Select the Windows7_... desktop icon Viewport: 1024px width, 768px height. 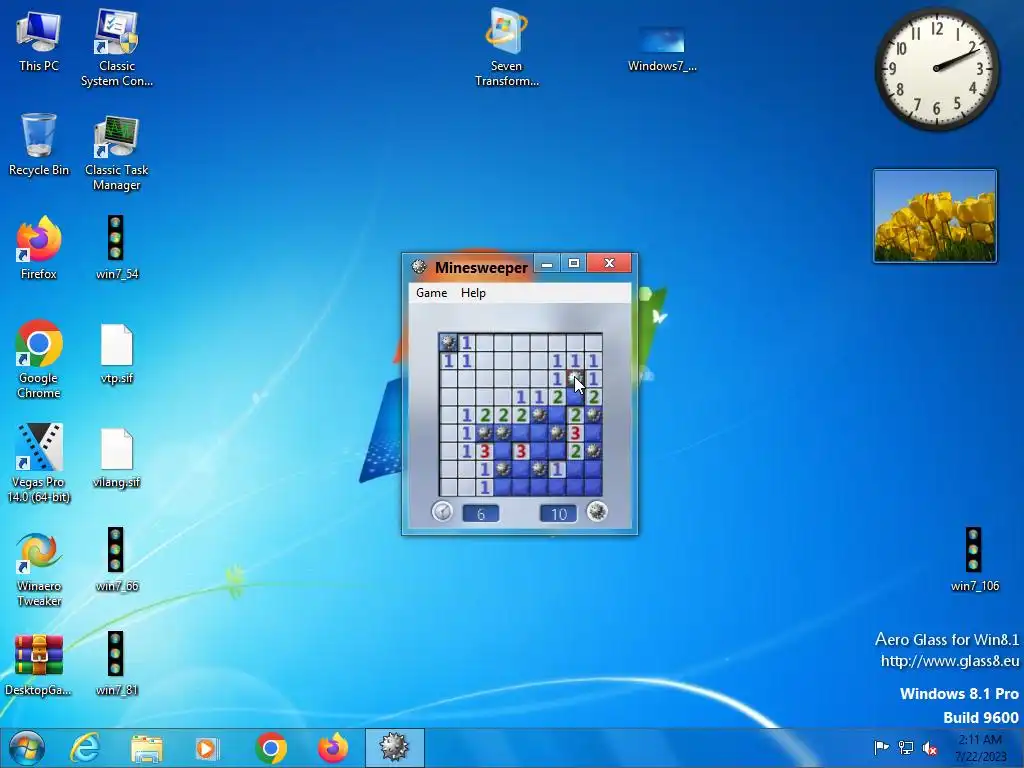click(x=662, y=48)
